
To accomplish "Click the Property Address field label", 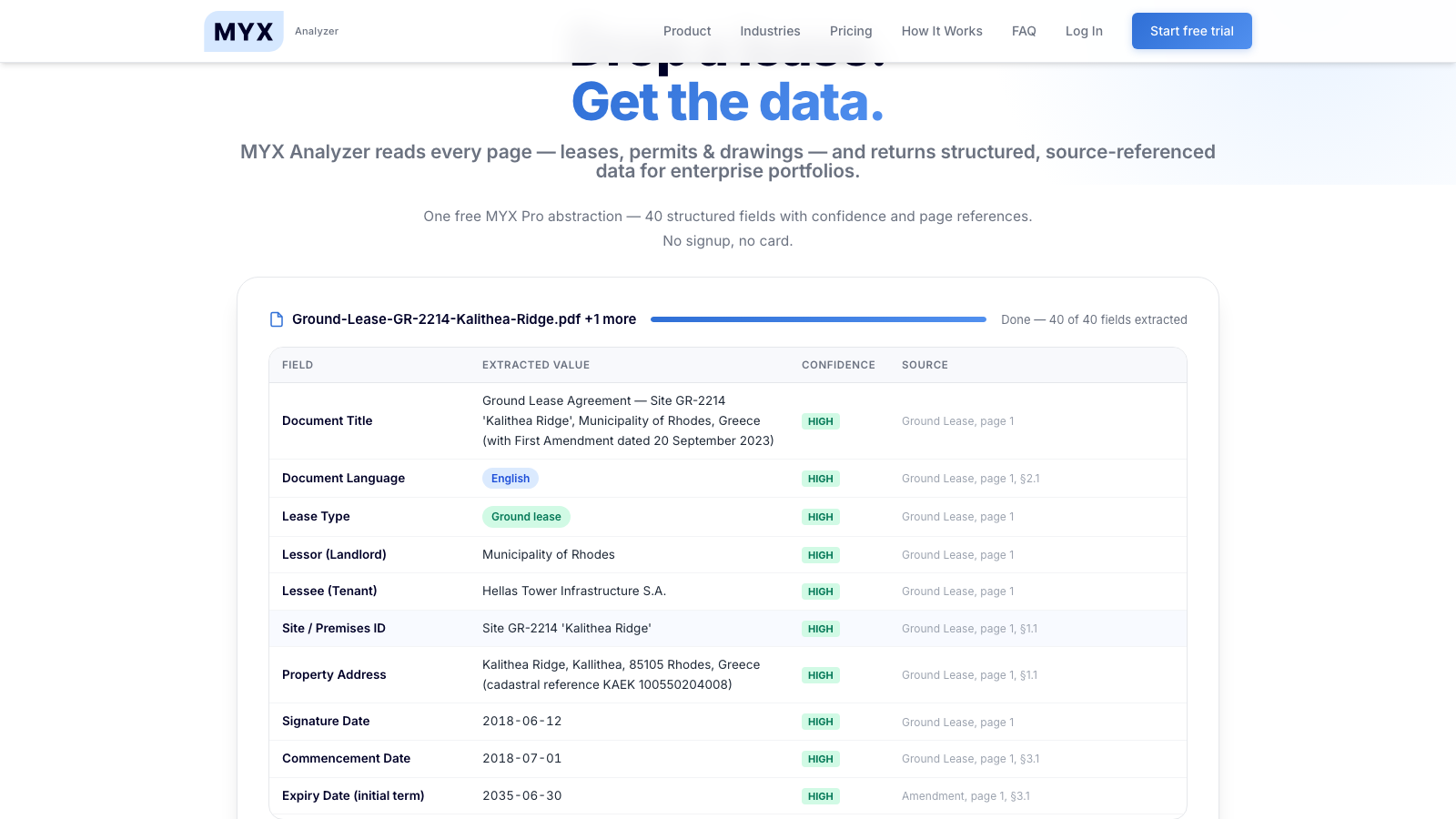I will coord(334,674).
